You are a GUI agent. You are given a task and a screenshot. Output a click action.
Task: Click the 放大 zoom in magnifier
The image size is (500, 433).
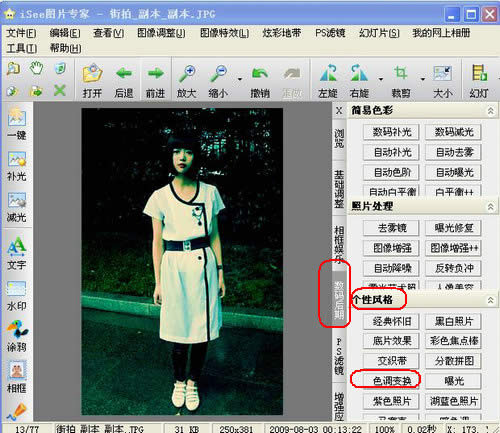click(x=187, y=74)
